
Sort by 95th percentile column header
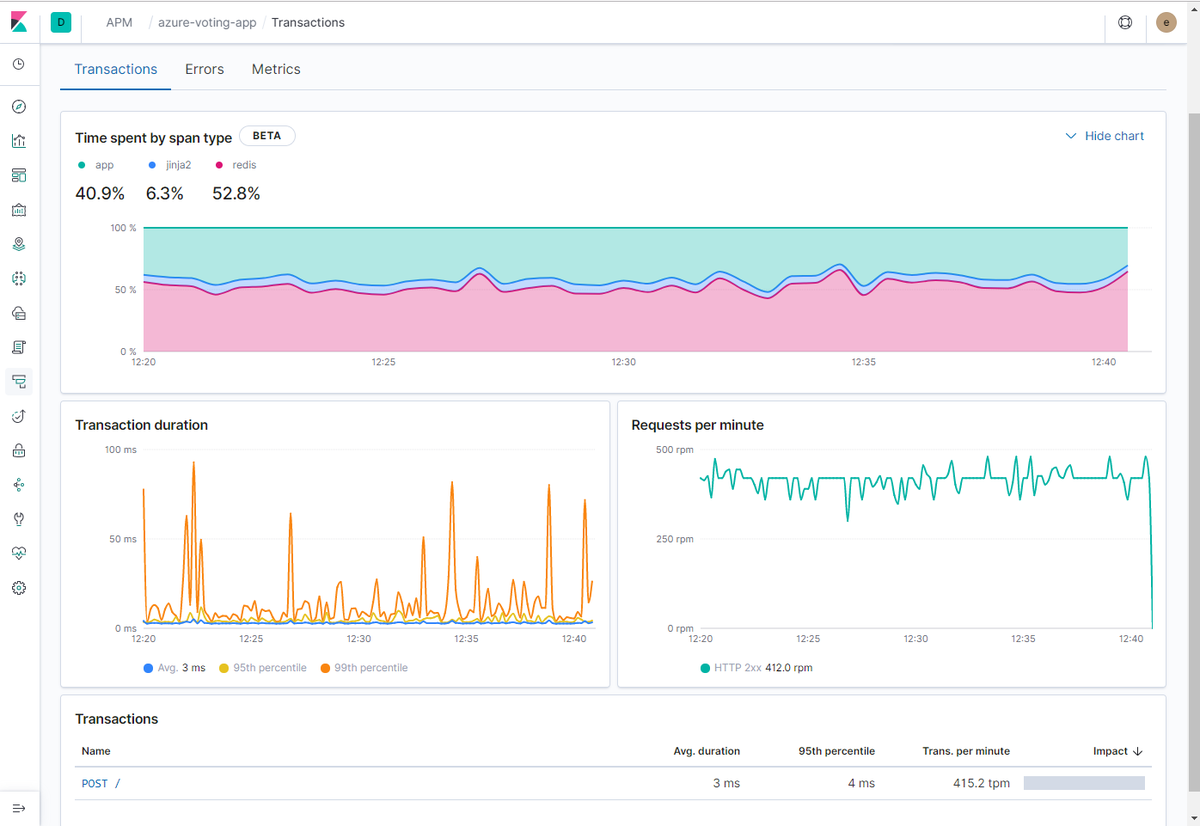point(837,751)
